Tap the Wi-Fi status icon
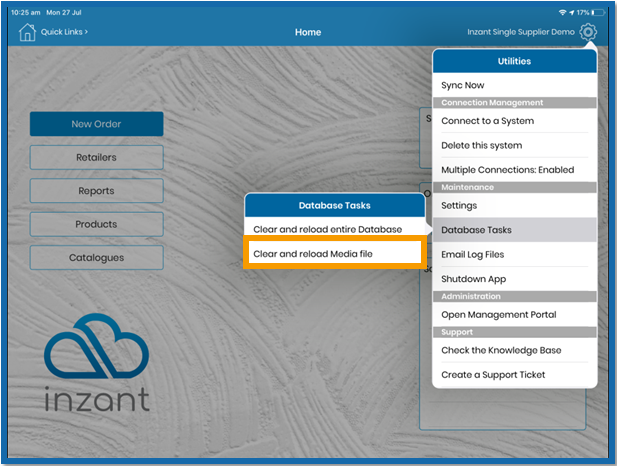Screen dimensions: 617x466 [x=562, y=13]
